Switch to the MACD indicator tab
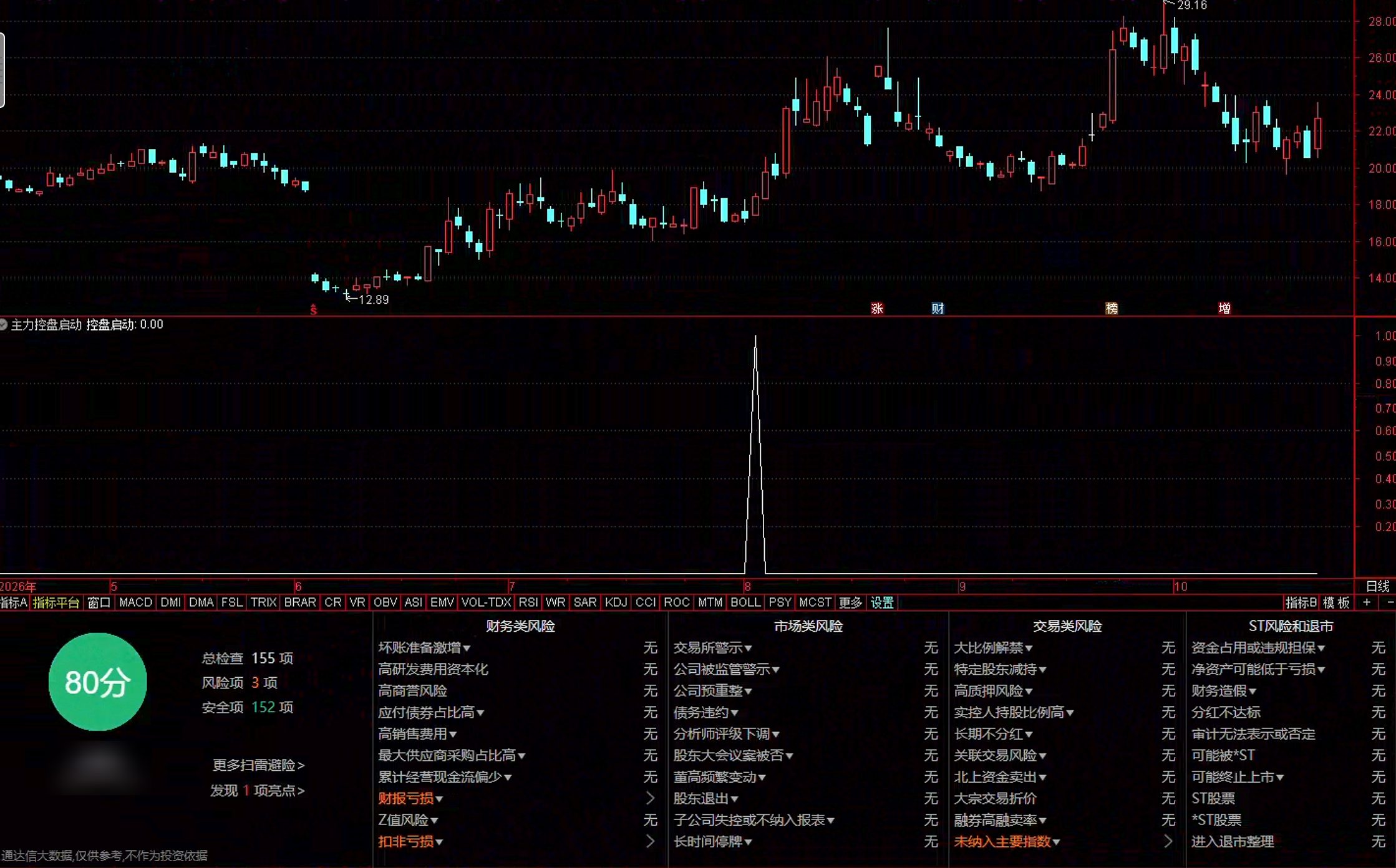This screenshot has height=868, width=1396. click(135, 602)
